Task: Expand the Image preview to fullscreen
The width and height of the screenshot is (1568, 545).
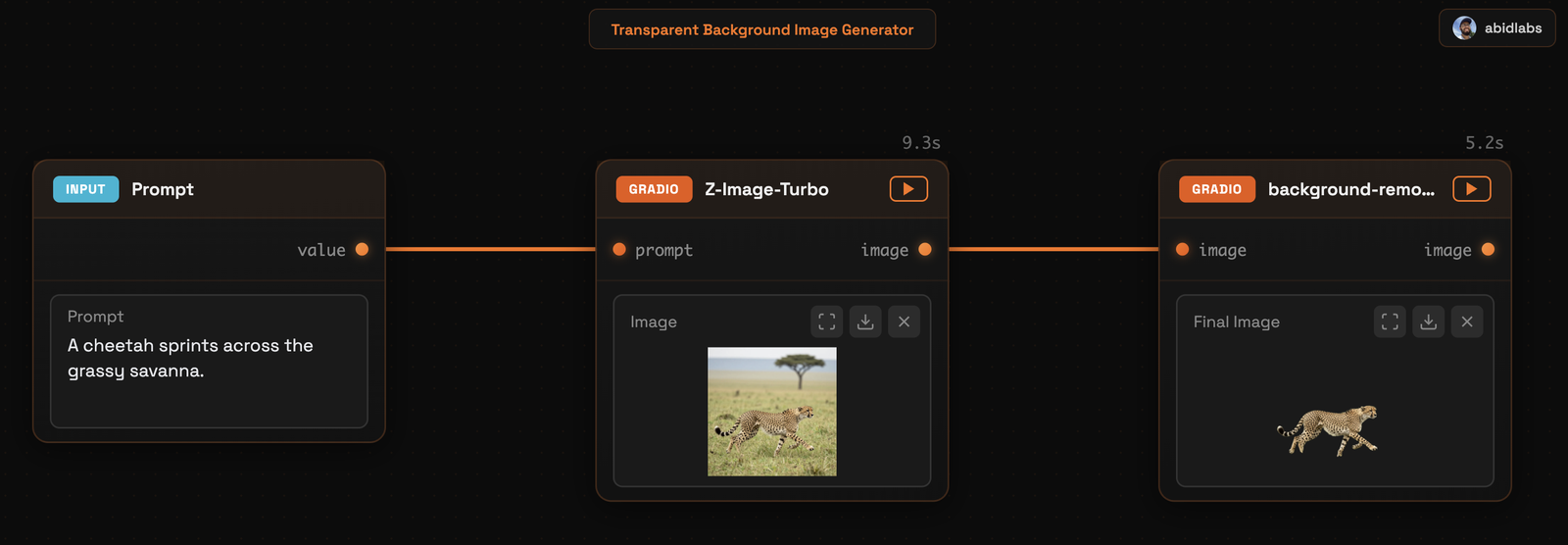Action: coord(827,322)
